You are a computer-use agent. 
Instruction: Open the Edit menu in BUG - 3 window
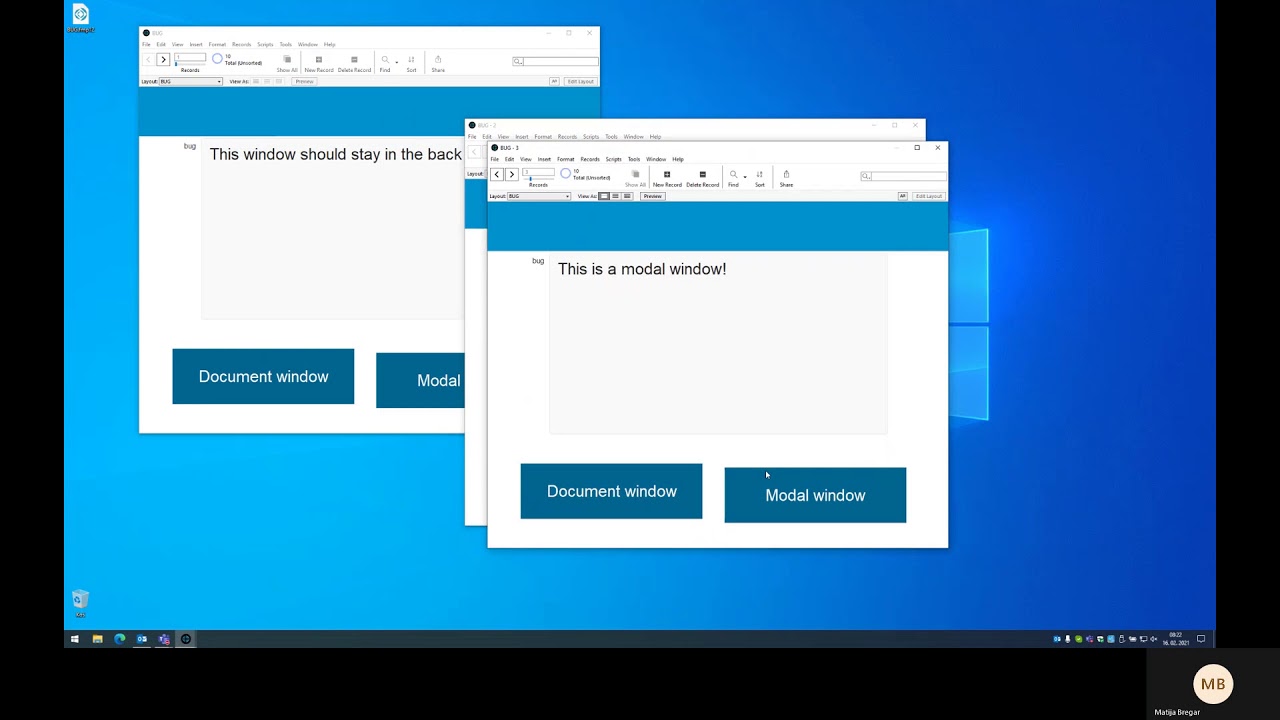[x=509, y=159]
